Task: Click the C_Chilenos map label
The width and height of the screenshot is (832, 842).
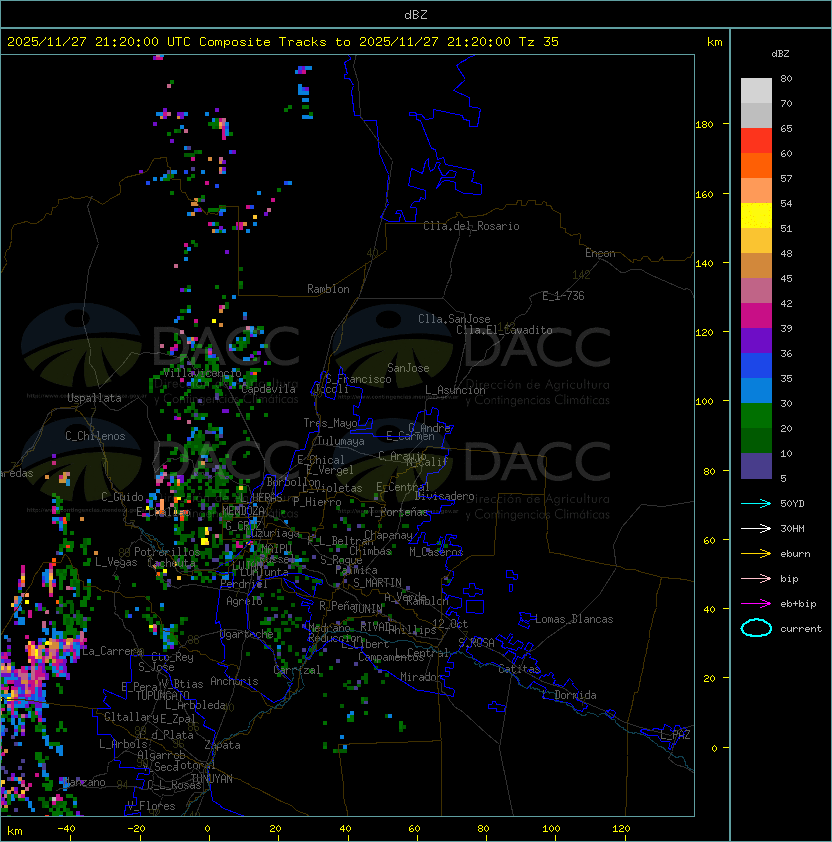Action: click(95, 436)
